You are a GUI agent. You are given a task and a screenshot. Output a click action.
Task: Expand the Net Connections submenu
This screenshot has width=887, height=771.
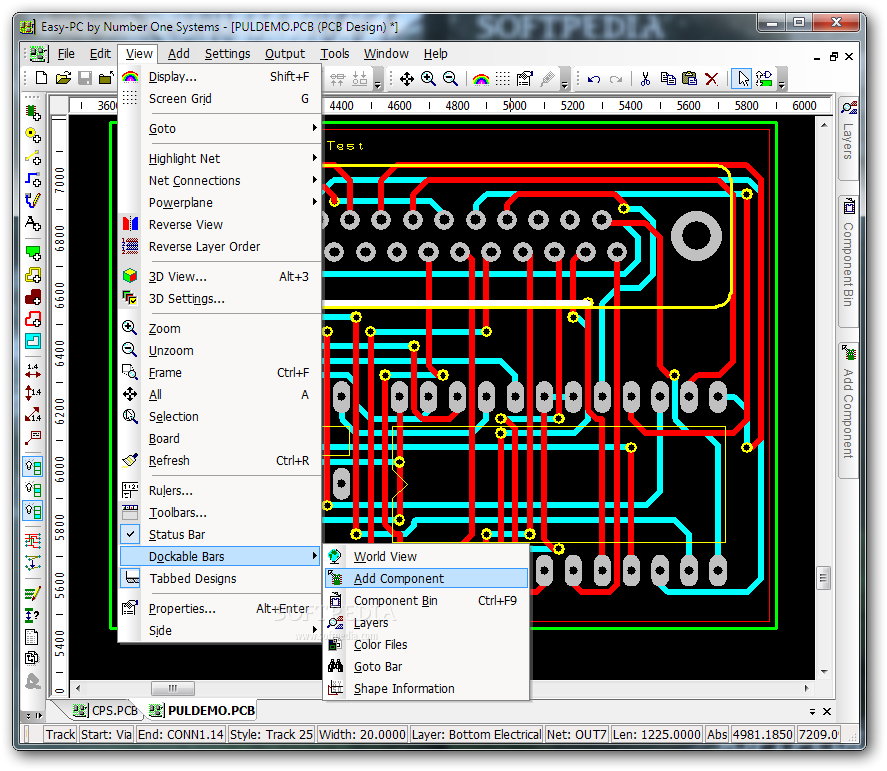221,180
